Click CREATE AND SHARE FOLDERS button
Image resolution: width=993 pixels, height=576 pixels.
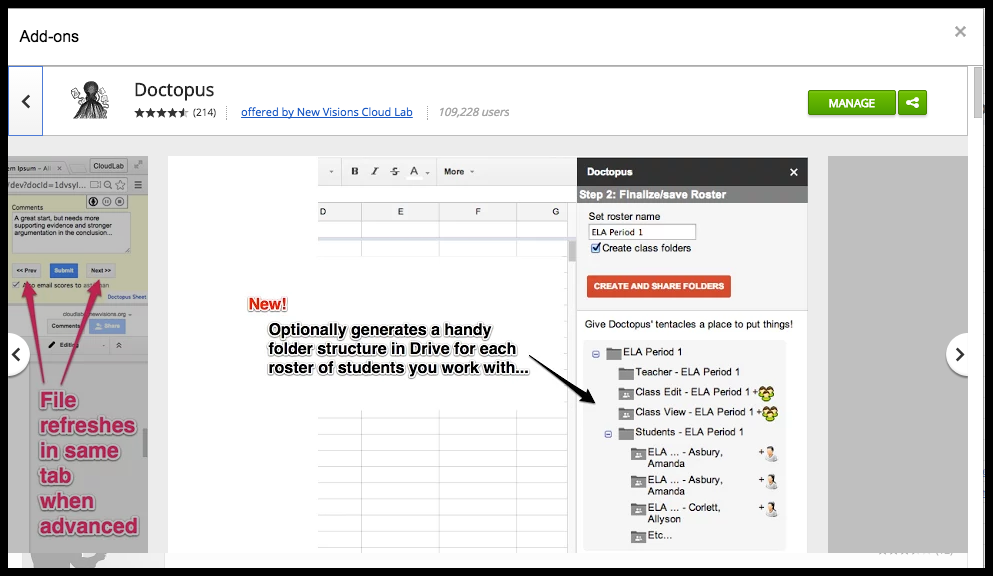659,286
